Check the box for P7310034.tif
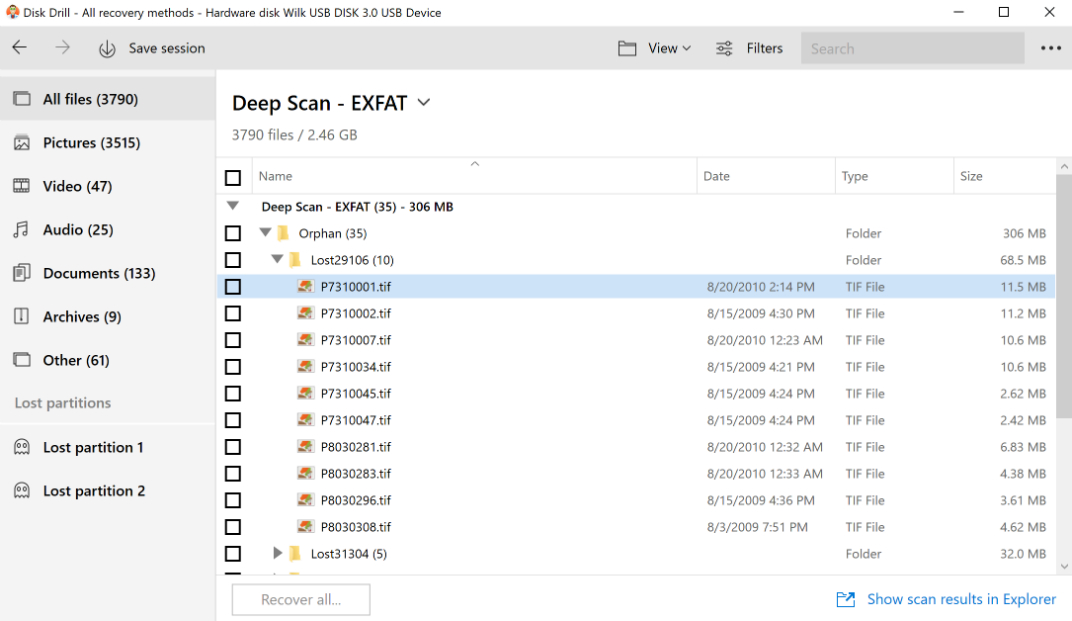This screenshot has width=1072, height=621. [x=233, y=367]
